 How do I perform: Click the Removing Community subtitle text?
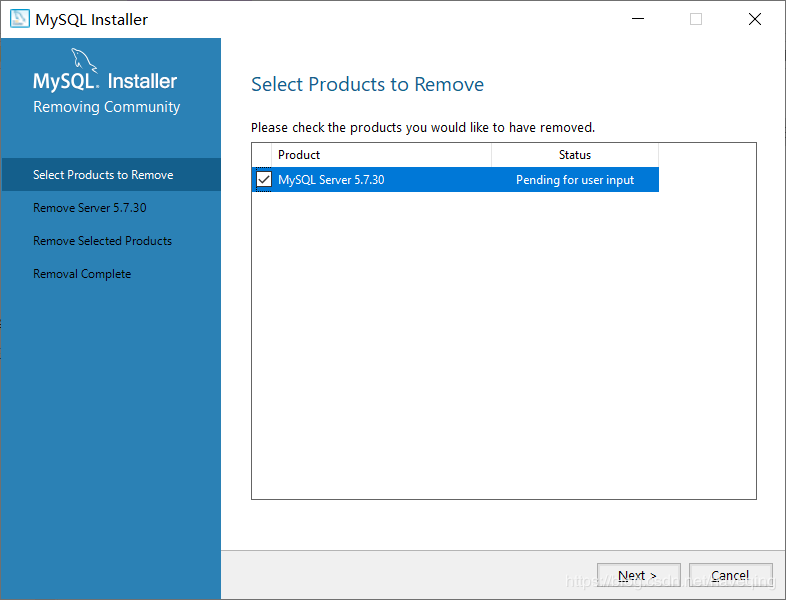coord(106,107)
